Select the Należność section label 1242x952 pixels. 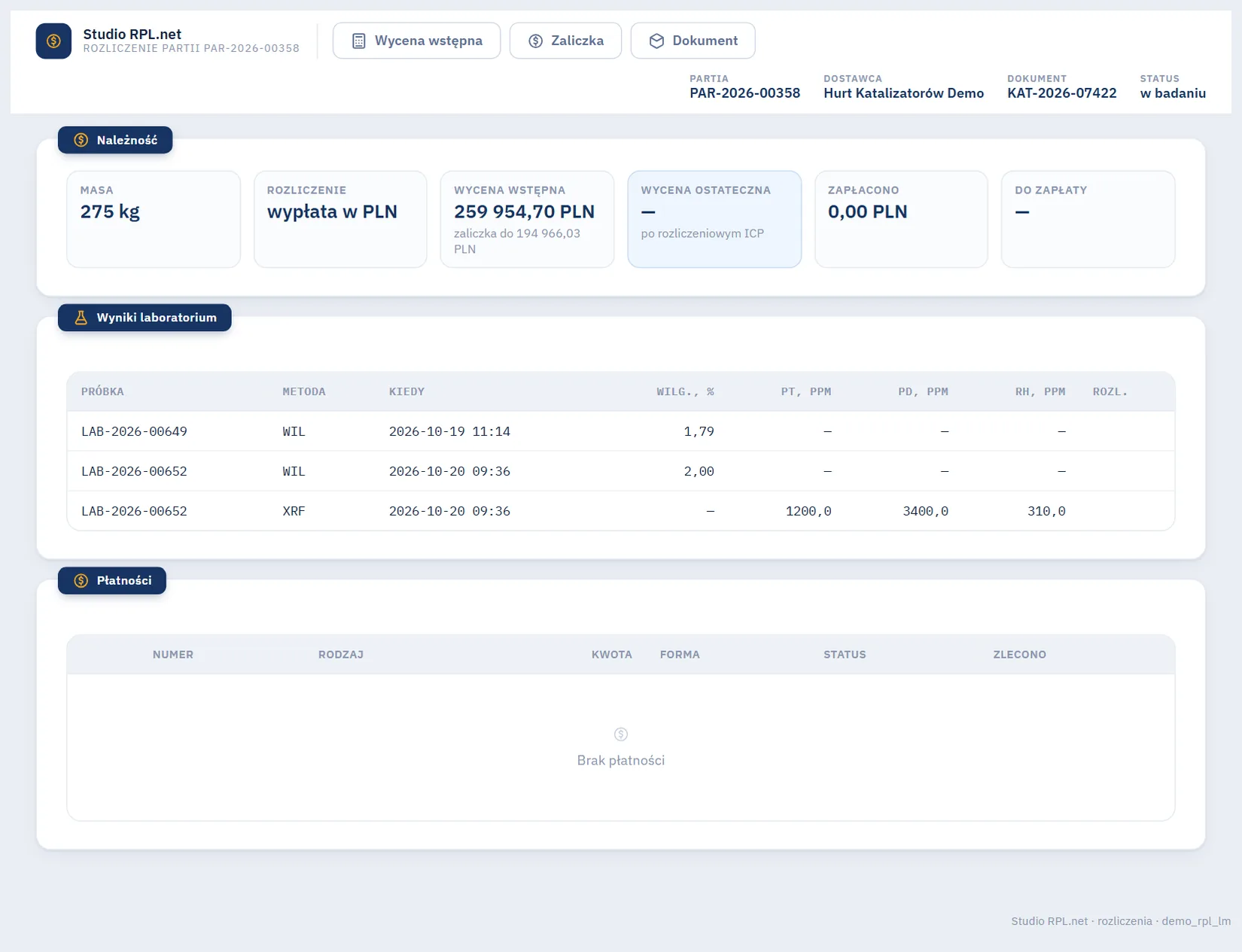115,140
